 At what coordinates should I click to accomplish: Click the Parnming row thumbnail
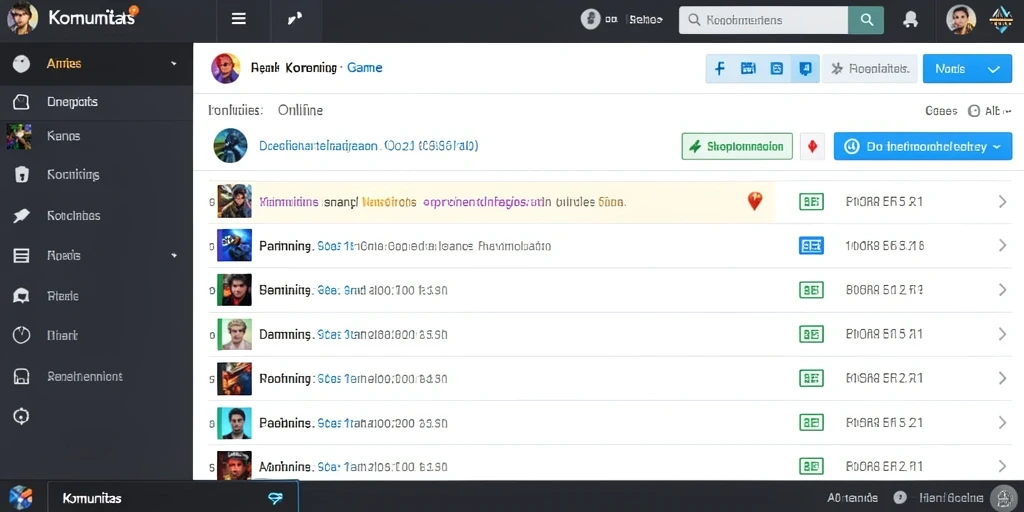(234, 246)
